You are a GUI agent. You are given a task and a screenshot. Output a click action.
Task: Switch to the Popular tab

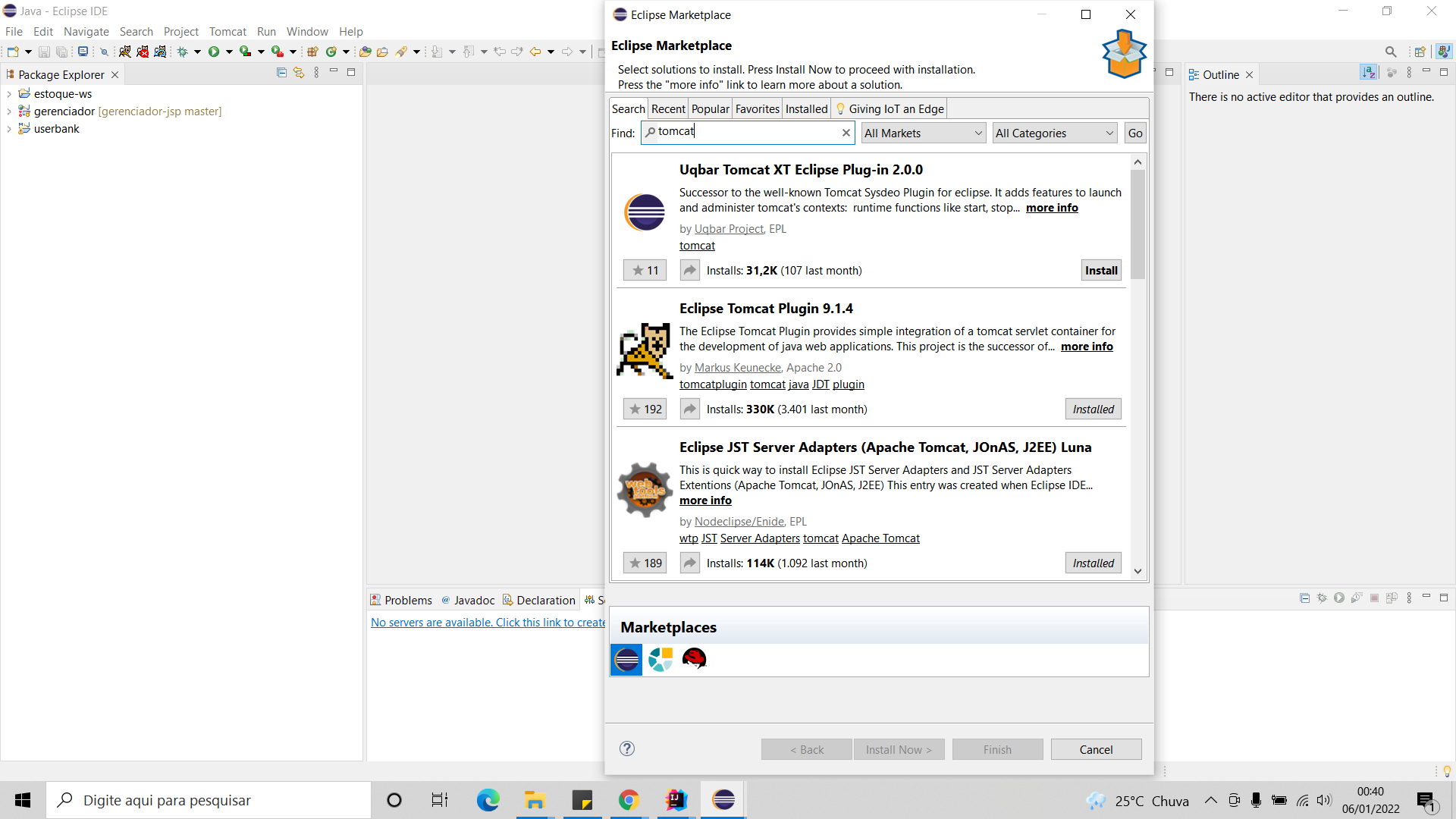pyautogui.click(x=711, y=109)
